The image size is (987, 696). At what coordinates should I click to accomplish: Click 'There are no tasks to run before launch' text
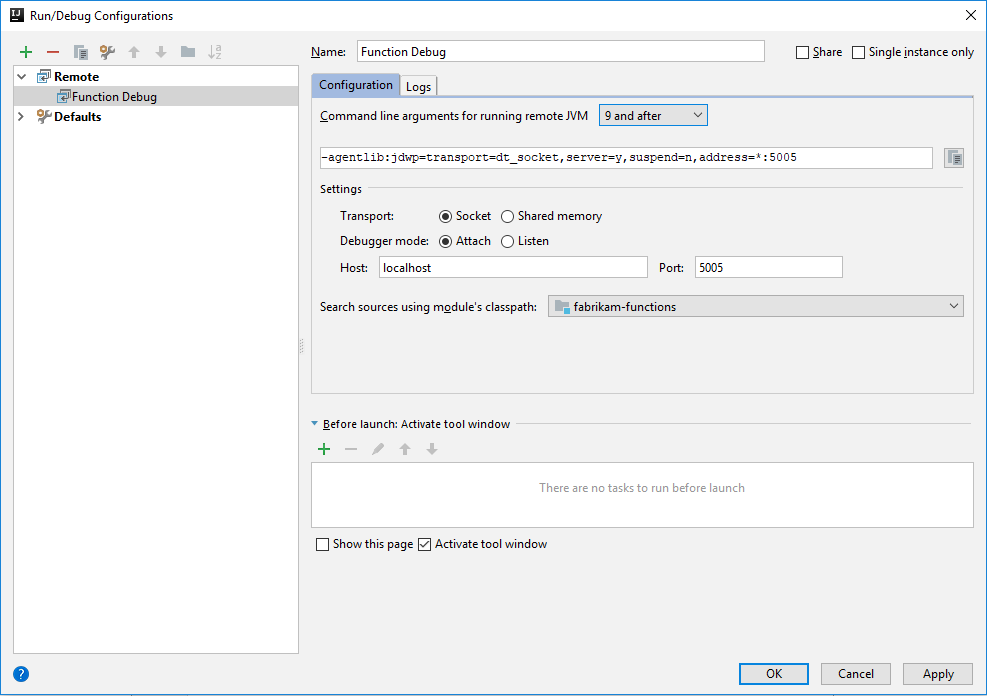pyautogui.click(x=642, y=488)
